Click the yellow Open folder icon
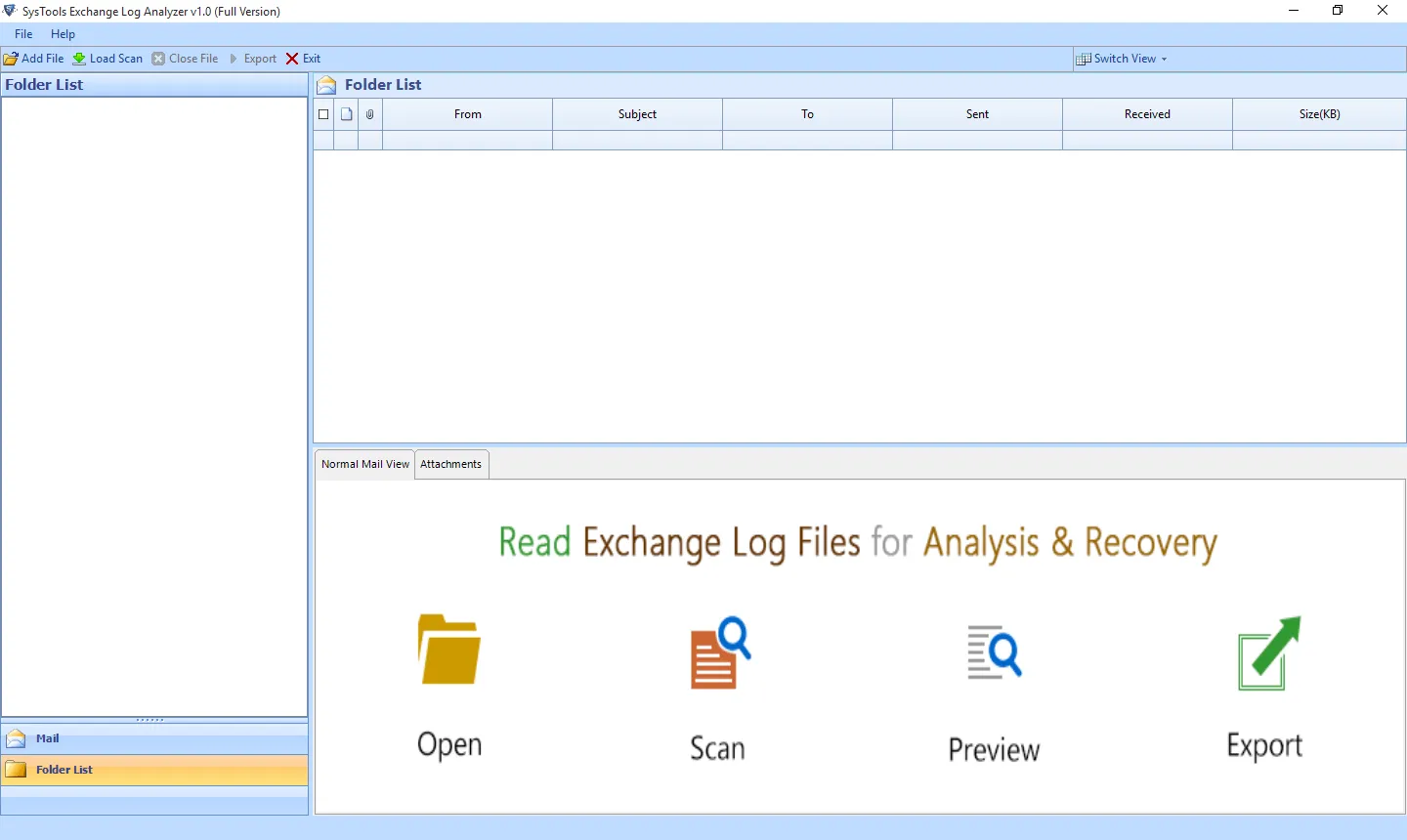Image resolution: width=1407 pixels, height=840 pixels. point(449,650)
